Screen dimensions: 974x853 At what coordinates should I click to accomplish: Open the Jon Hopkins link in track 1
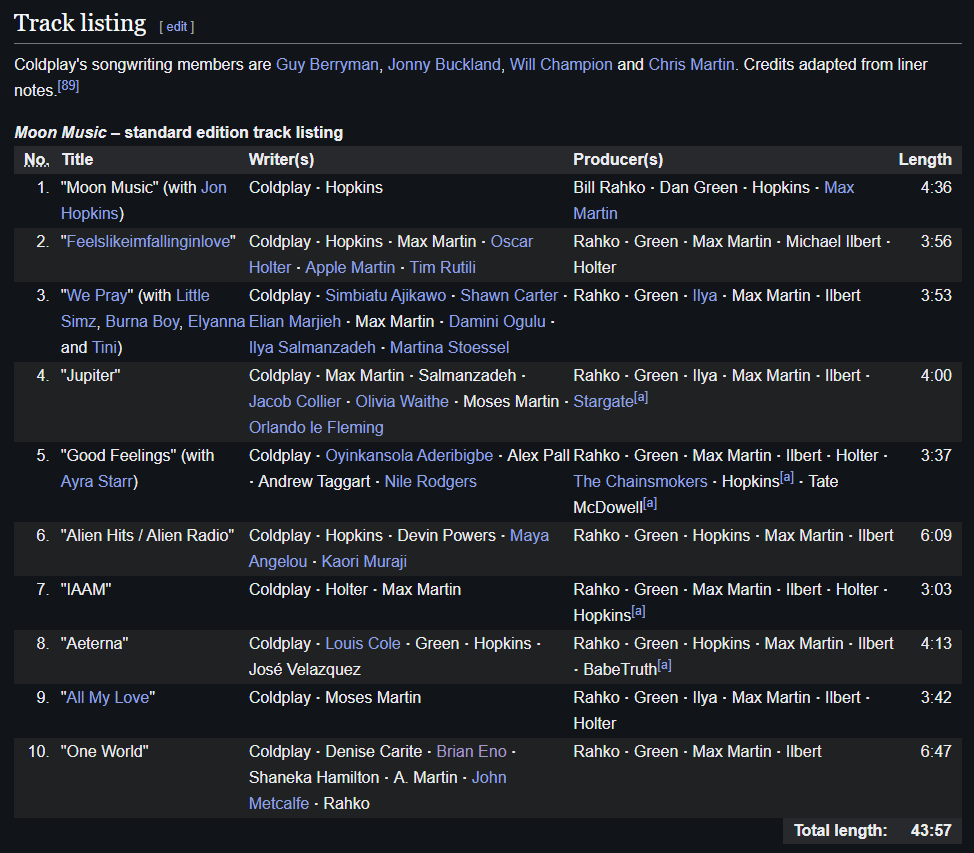coord(143,200)
